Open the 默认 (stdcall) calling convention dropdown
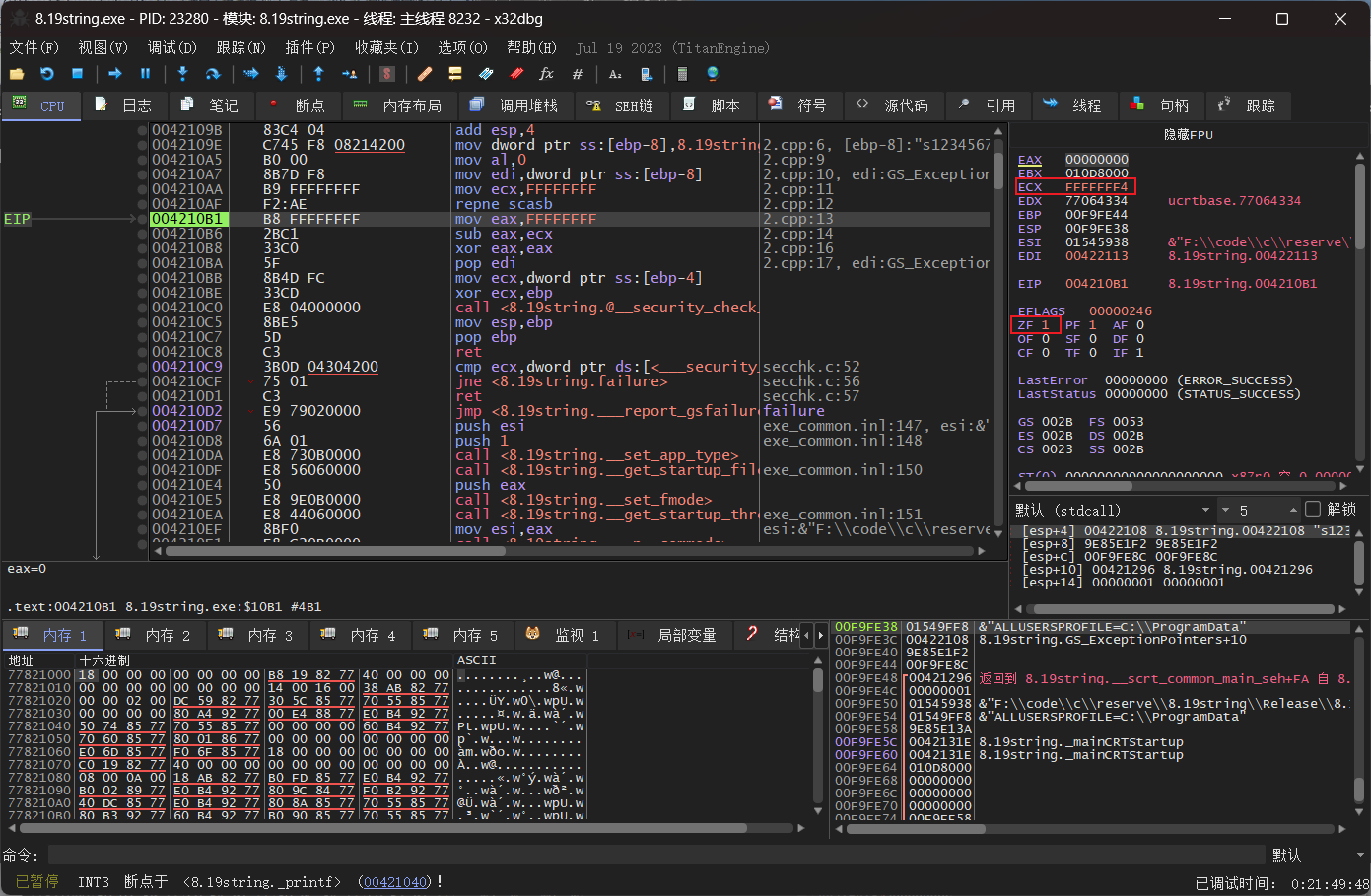The height and width of the screenshot is (896, 1371). point(1114,510)
